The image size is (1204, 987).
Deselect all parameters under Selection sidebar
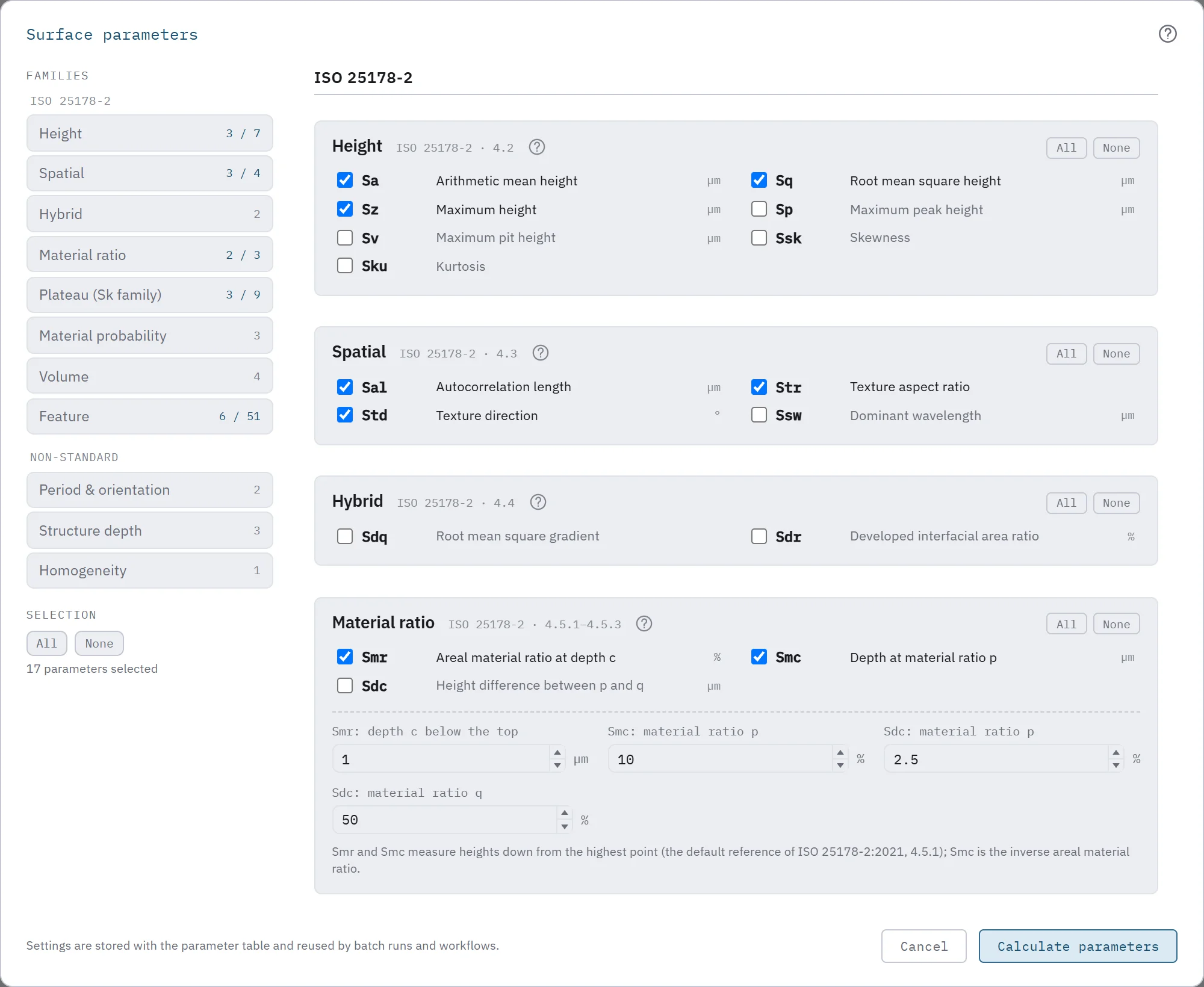pos(99,643)
